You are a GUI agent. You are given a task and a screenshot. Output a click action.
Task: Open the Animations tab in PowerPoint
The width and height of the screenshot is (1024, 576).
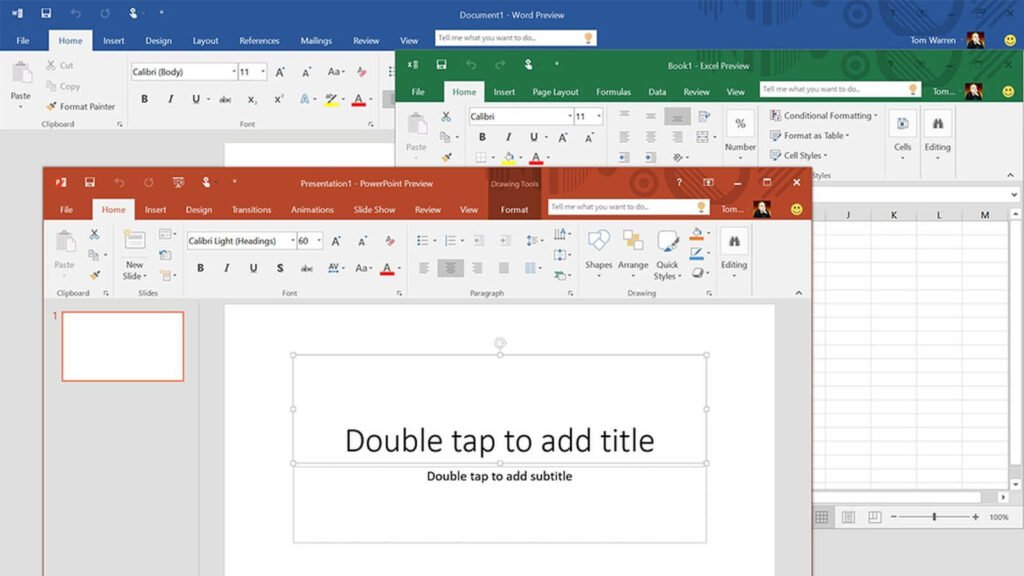pyautogui.click(x=312, y=210)
